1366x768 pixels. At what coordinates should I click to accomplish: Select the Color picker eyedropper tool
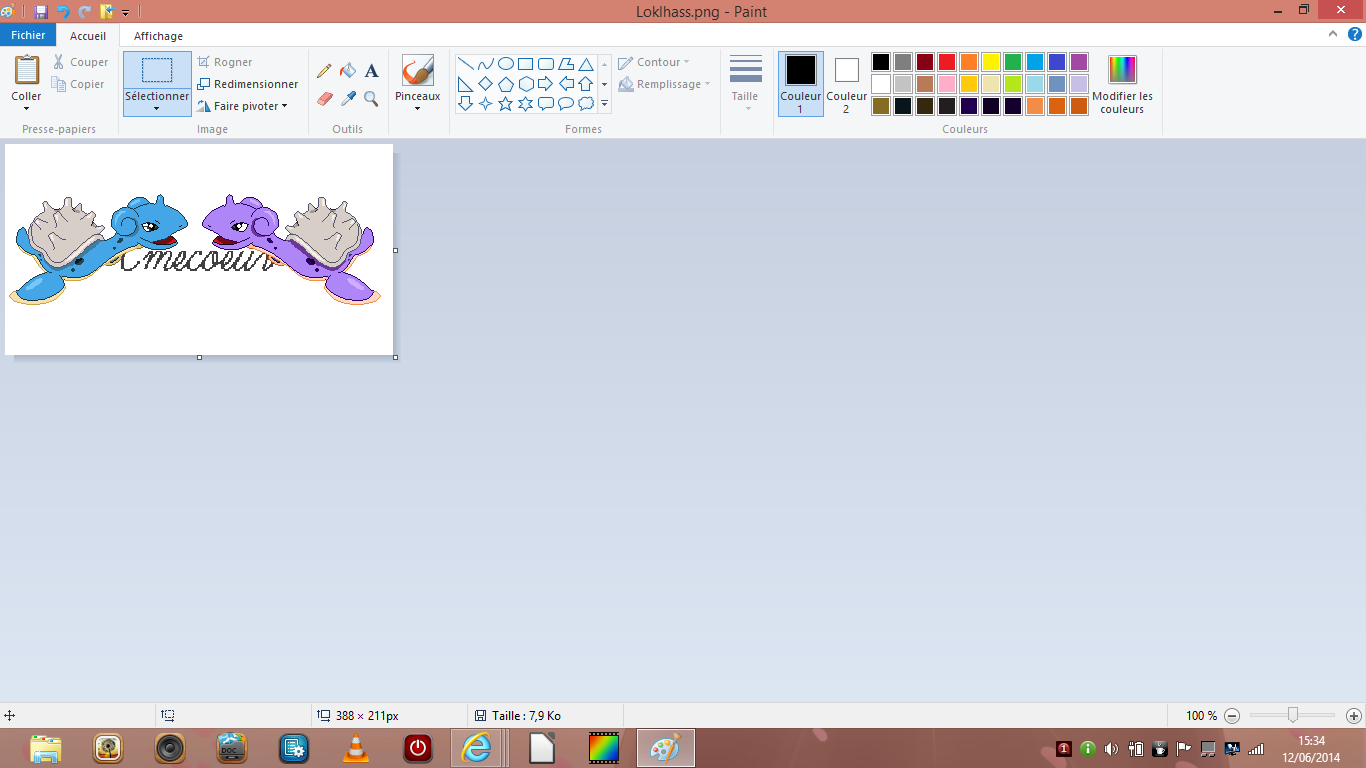(348, 98)
